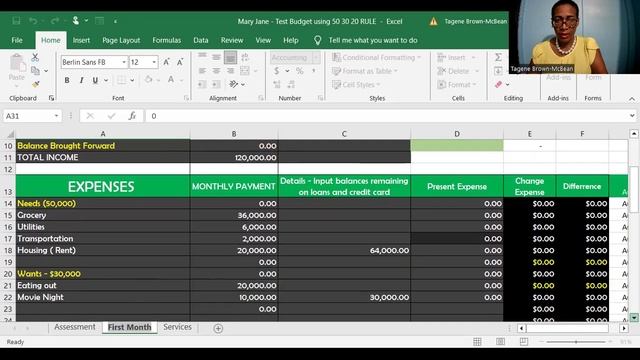Image resolution: width=640 pixels, height=360 pixels.
Task: Click the Accounting dollar format icon
Action: (x=277, y=71)
